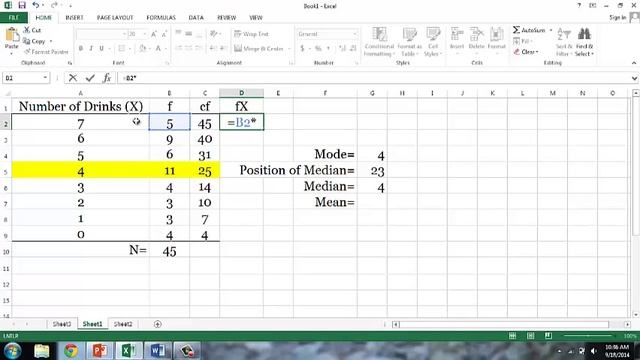Switch to Normal view in status bar
The width and height of the screenshot is (640, 360).
513,336
